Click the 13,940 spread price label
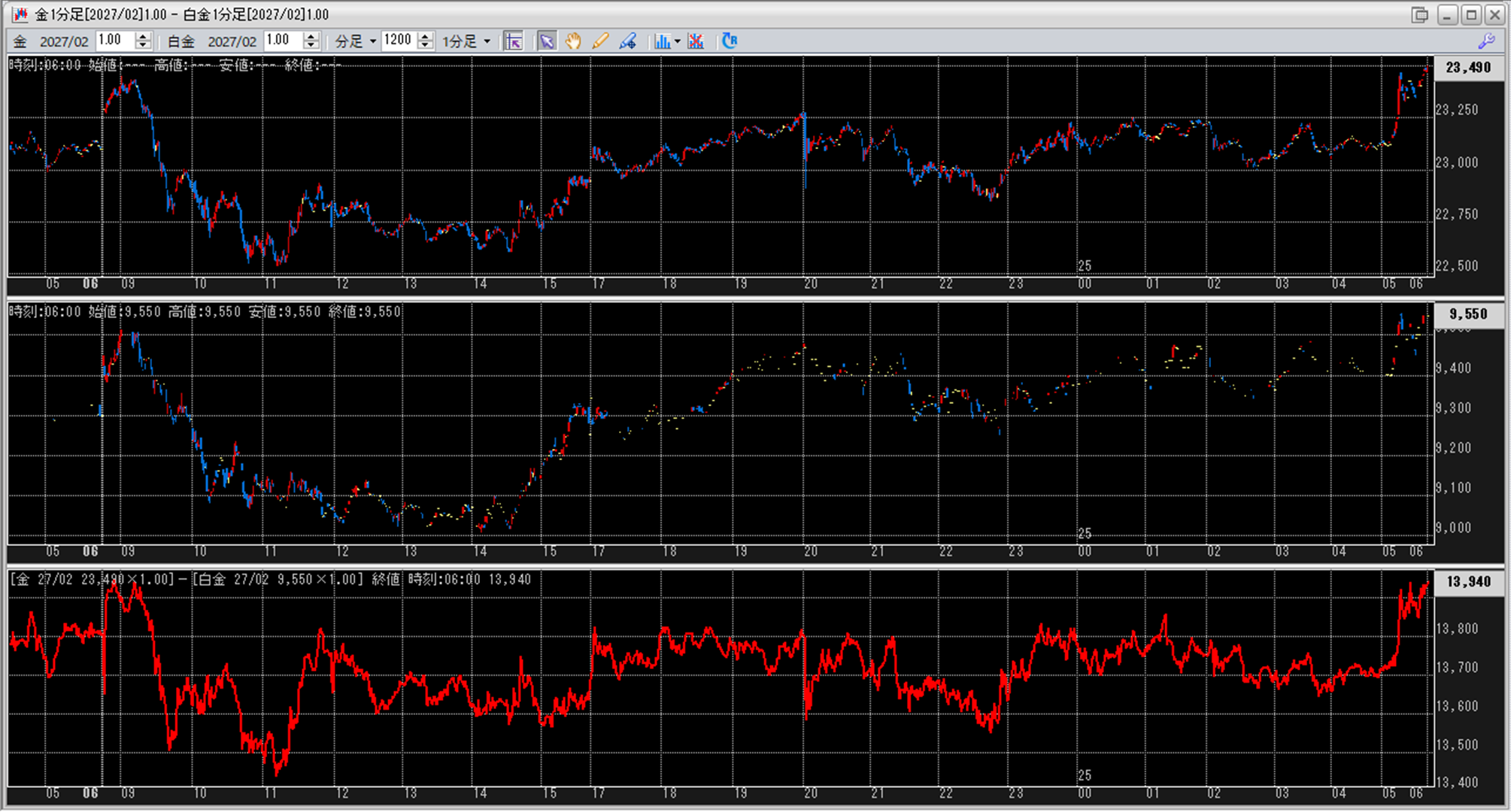Viewport: 1511px width, 812px height. pyautogui.click(x=1468, y=582)
